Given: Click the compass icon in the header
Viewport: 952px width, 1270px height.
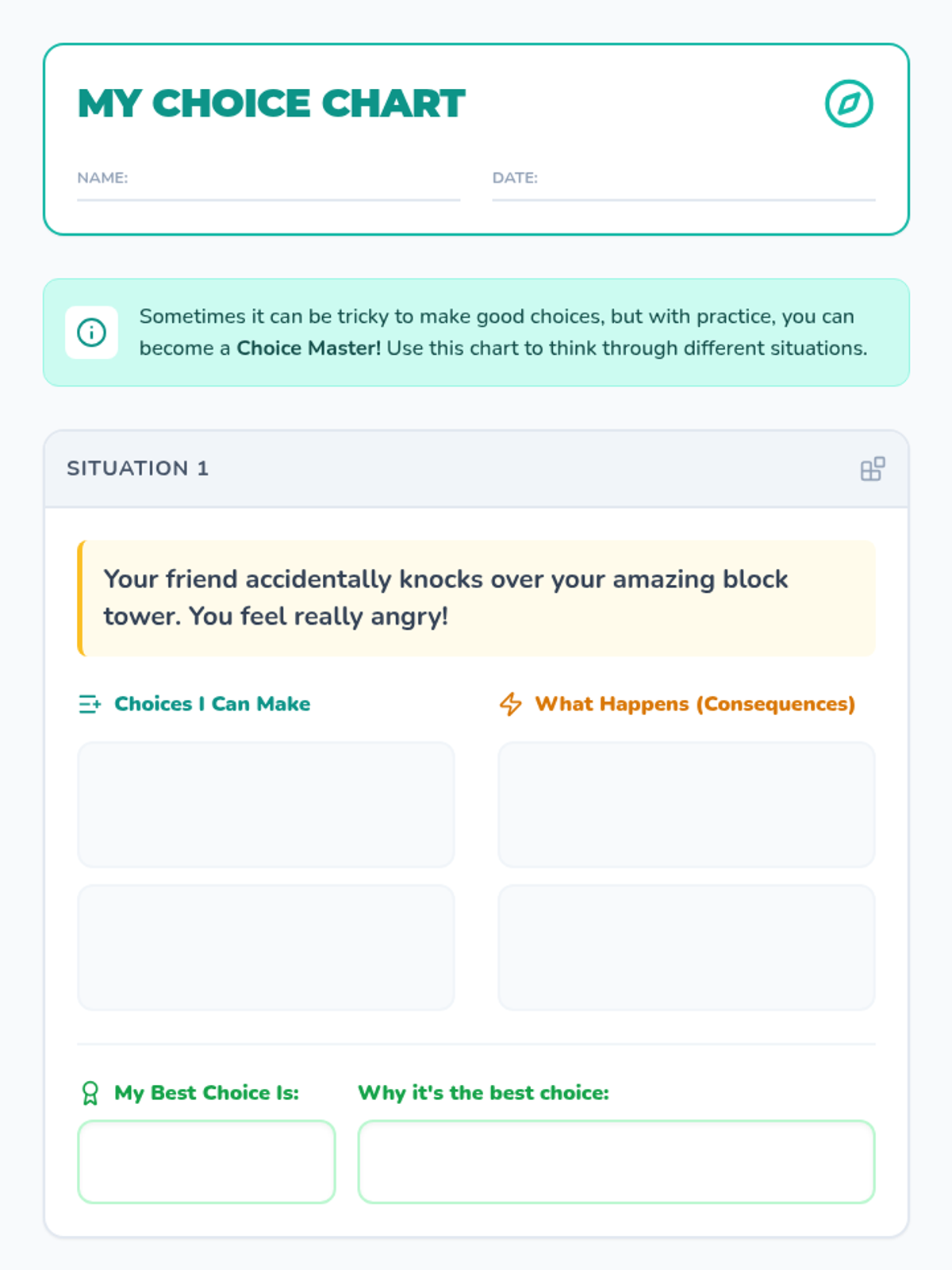Looking at the screenshot, I should point(849,103).
